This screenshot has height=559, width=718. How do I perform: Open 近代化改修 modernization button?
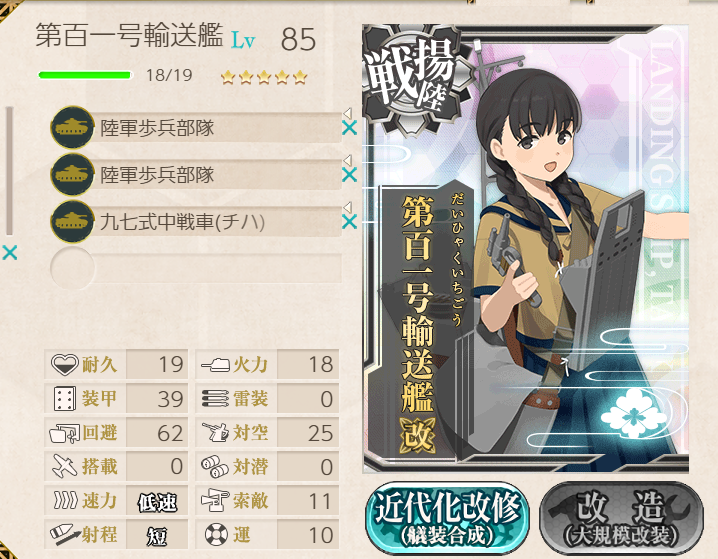447,518
